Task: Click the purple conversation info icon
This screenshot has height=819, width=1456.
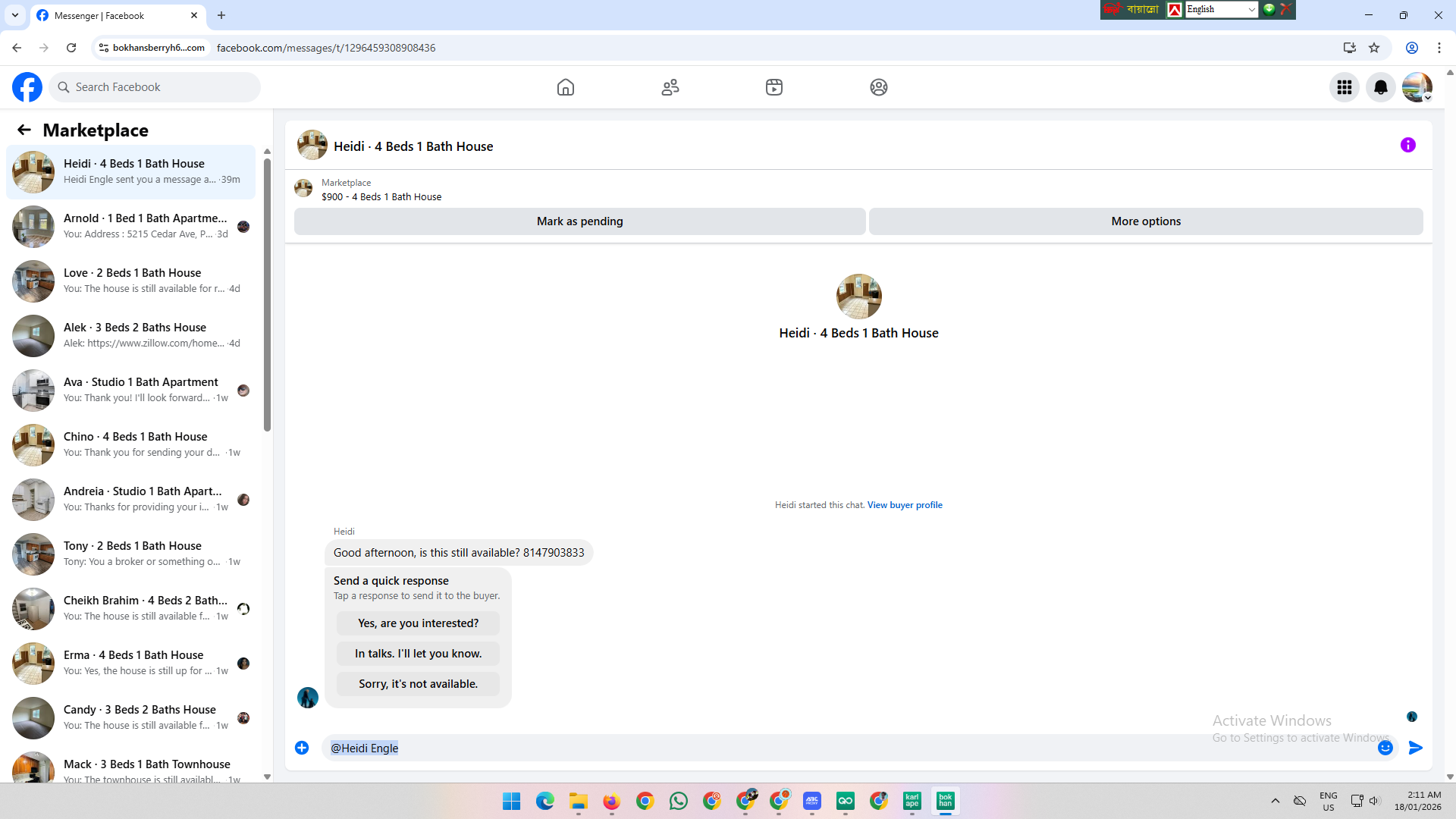Action: 1407,145
